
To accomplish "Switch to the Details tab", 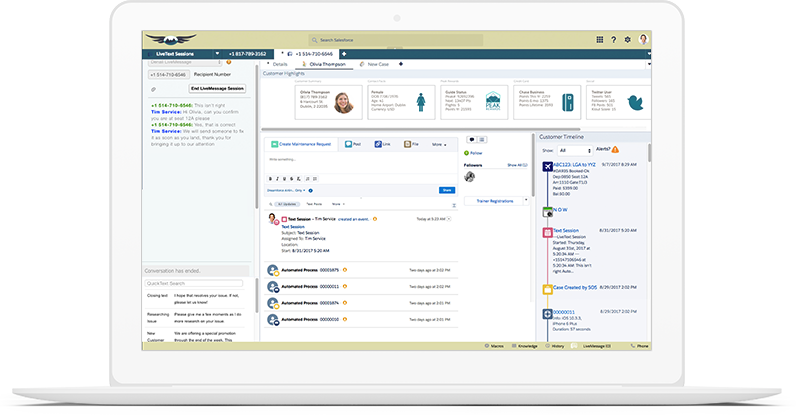I will pos(279,64).
